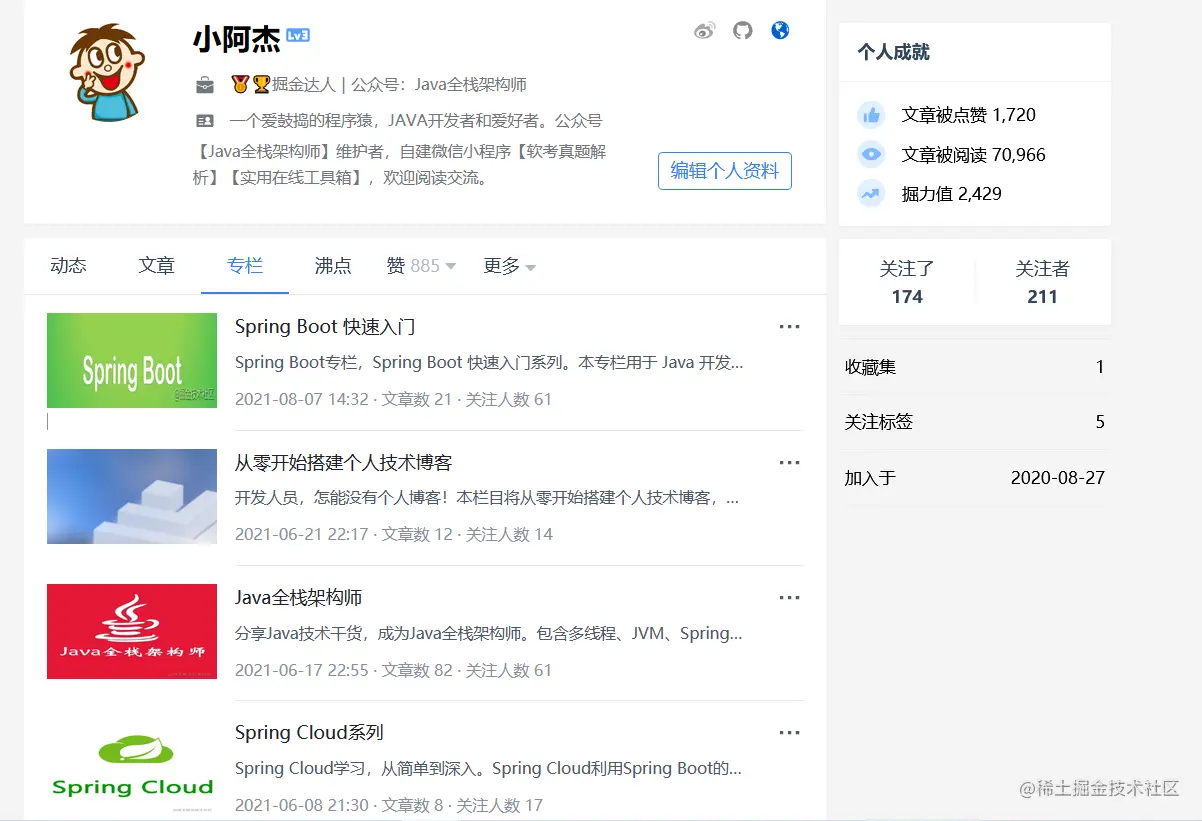Viewport: 1202px width, 821px height.
Task: Click the trending 掘力值 icon
Action: pos(872,194)
